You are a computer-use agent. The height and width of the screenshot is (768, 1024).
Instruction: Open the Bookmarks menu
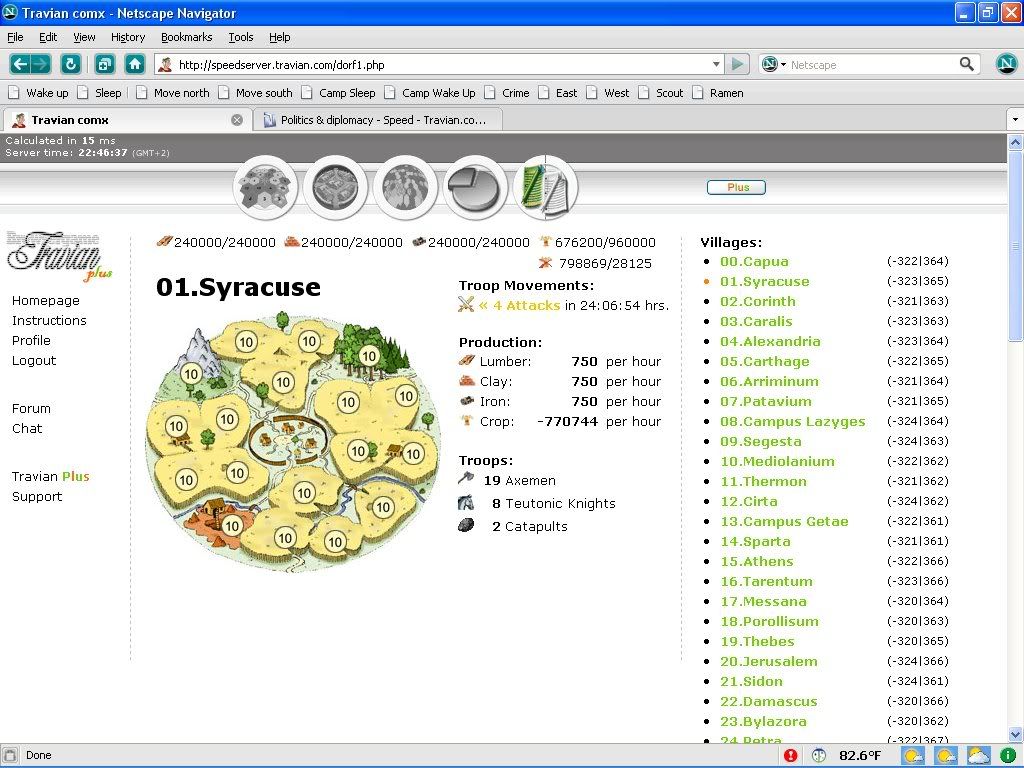click(x=187, y=37)
